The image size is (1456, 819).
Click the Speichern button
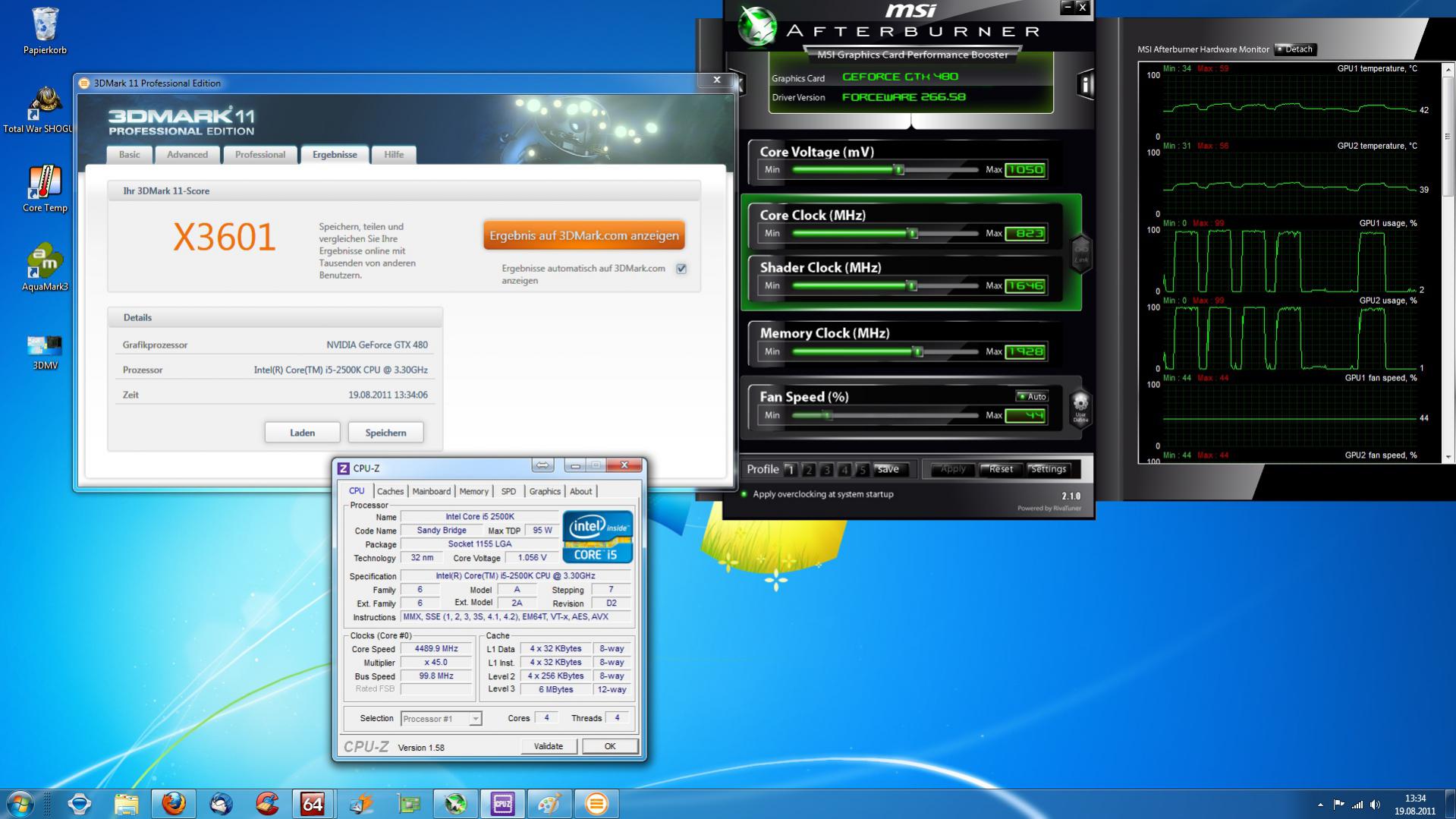tap(385, 433)
